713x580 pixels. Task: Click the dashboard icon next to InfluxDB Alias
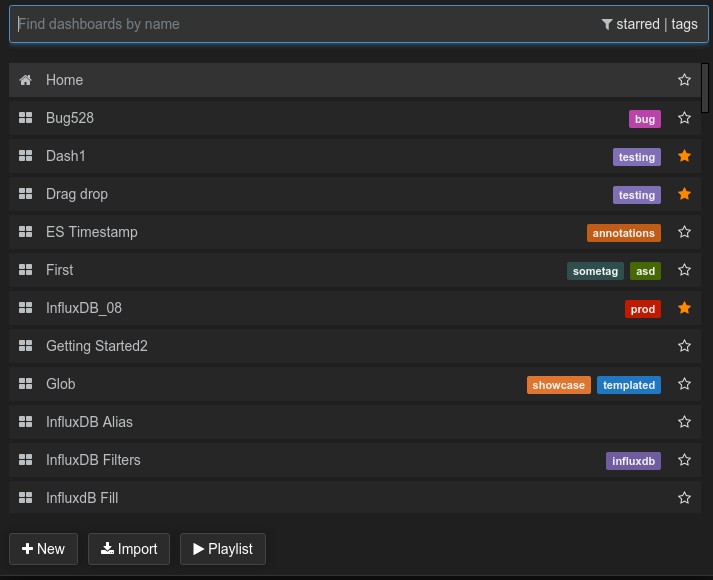[x=26, y=422]
